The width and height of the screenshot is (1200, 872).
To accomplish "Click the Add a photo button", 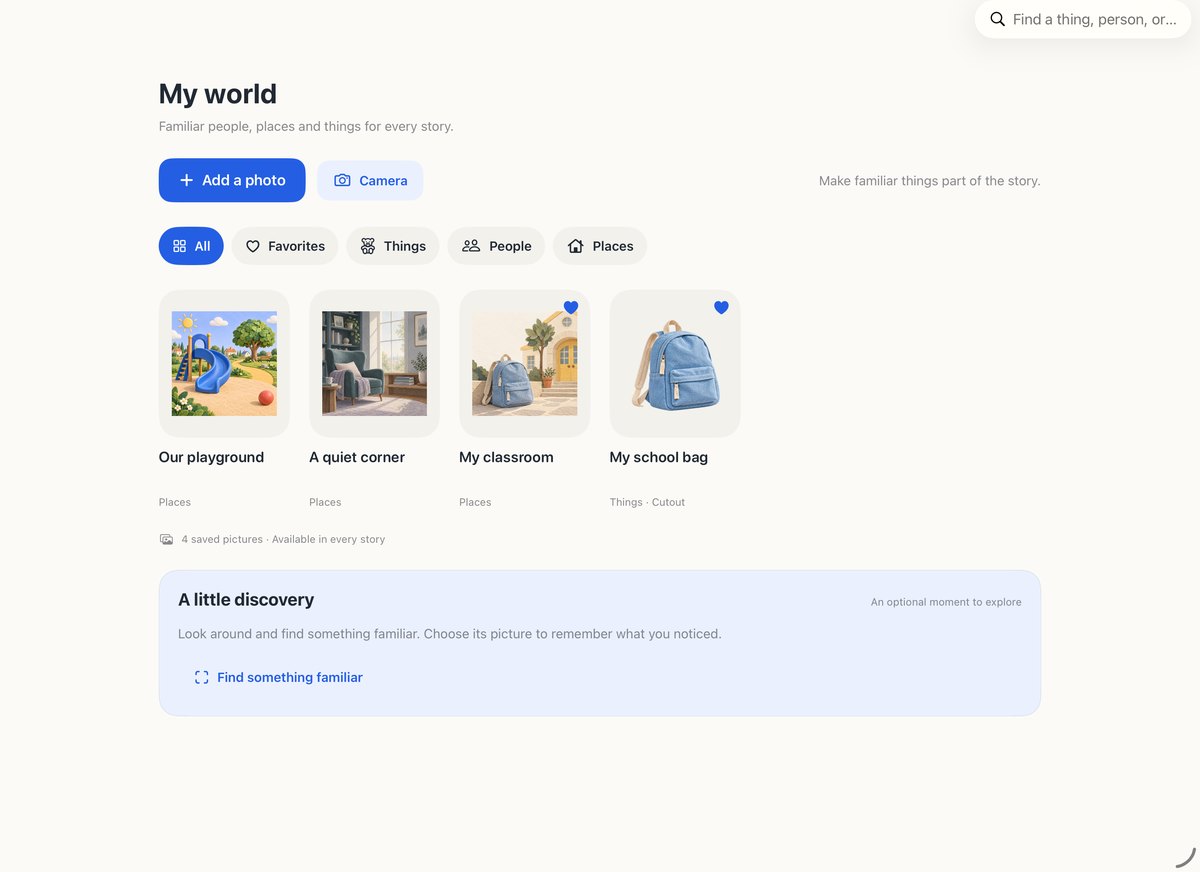I will 232,180.
